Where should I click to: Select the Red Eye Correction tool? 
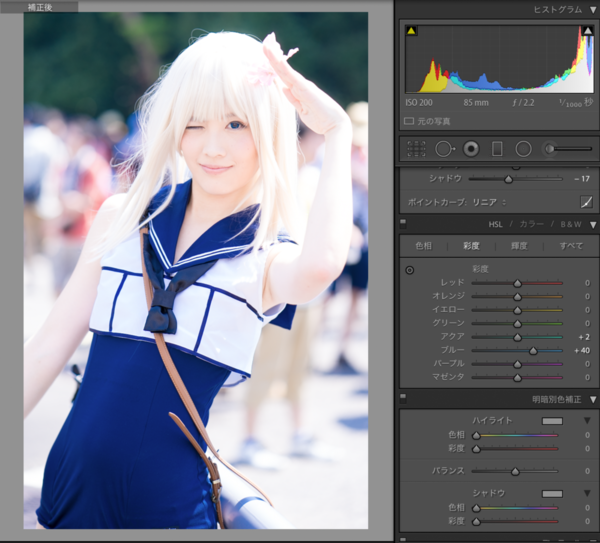pyautogui.click(x=471, y=149)
